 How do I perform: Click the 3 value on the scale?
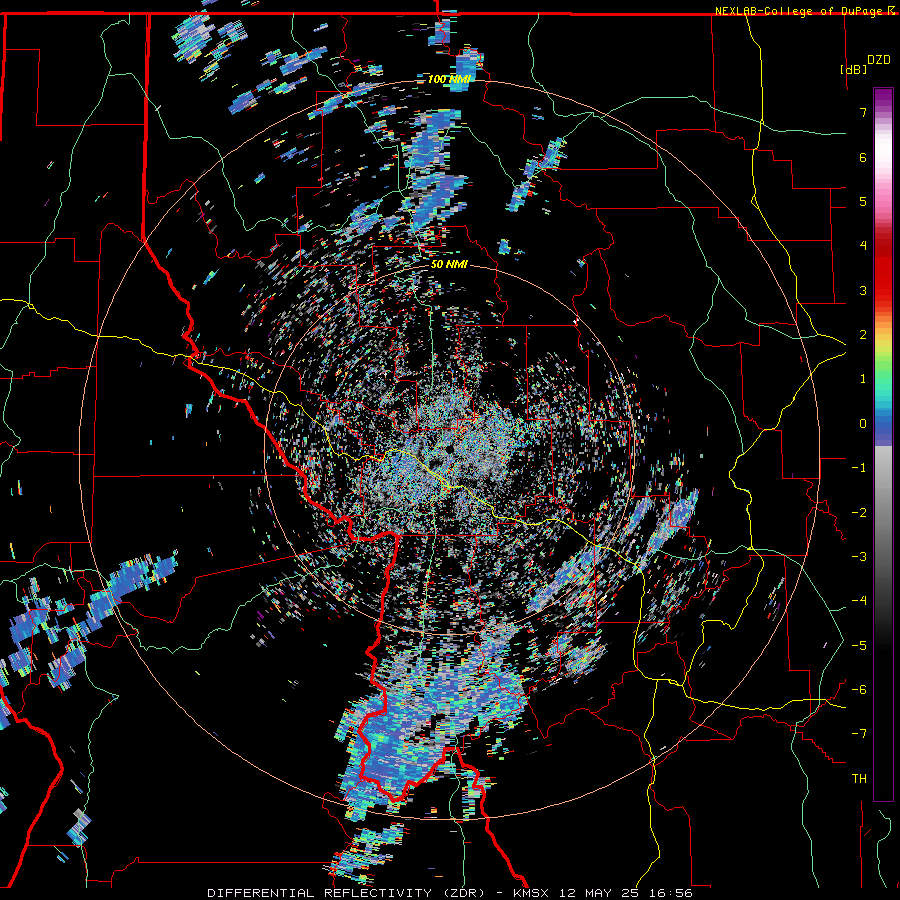pyautogui.click(x=863, y=290)
